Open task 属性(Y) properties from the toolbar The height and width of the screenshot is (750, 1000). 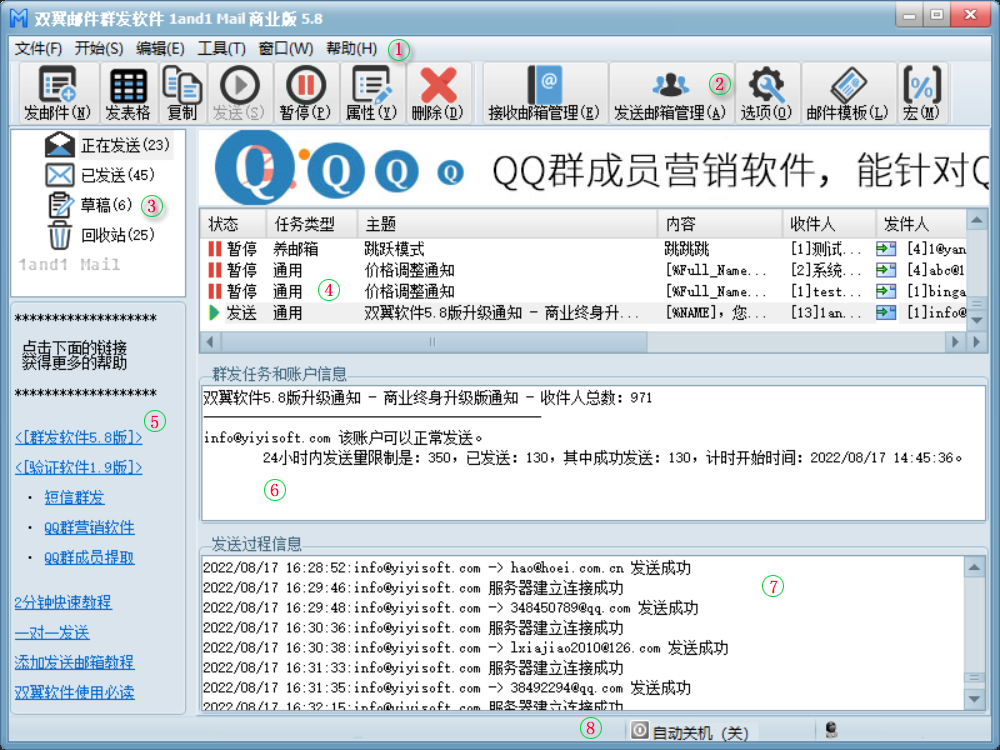click(372, 93)
